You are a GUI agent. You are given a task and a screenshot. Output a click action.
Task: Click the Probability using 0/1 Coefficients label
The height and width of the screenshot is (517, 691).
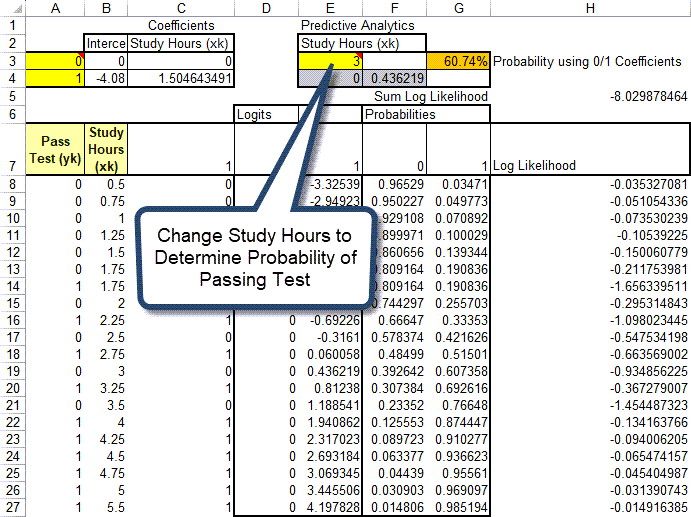tap(587, 61)
